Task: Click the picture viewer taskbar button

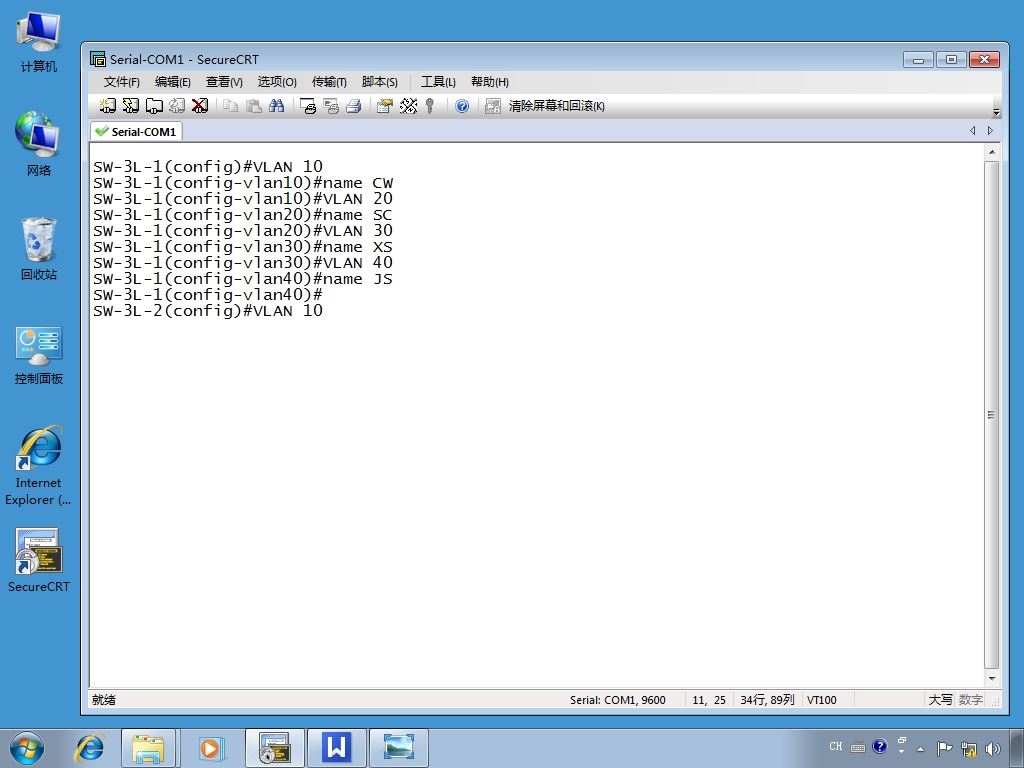Action: 399,748
